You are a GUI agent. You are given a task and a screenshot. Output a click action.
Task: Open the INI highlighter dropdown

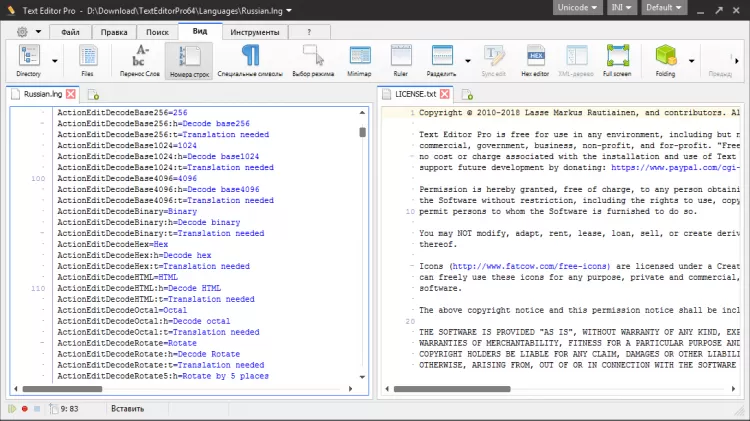click(x=621, y=8)
